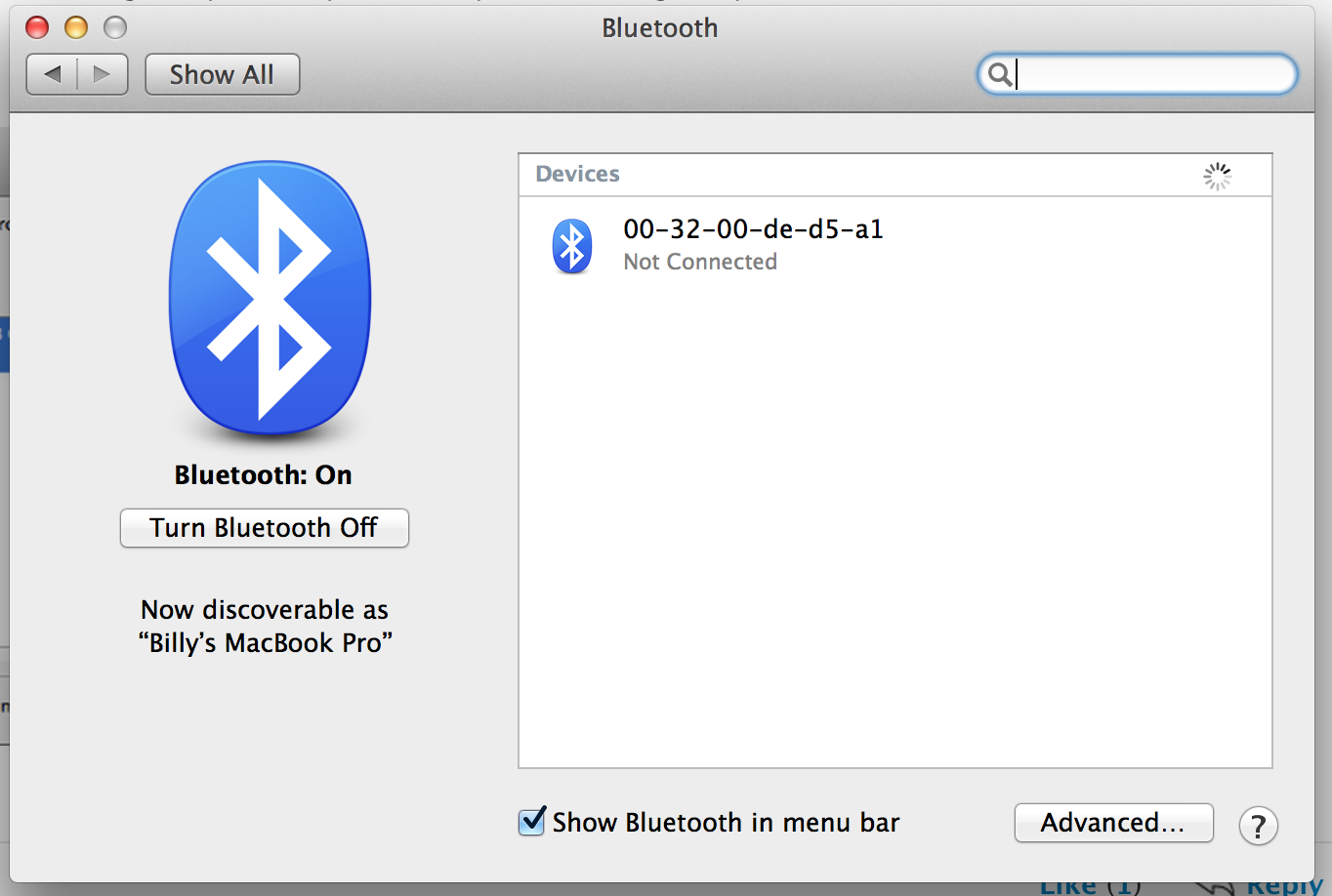Click the Bluetooth icon beside device 00-32-00-de-d5-a1
The image size is (1332, 896).
tap(572, 246)
